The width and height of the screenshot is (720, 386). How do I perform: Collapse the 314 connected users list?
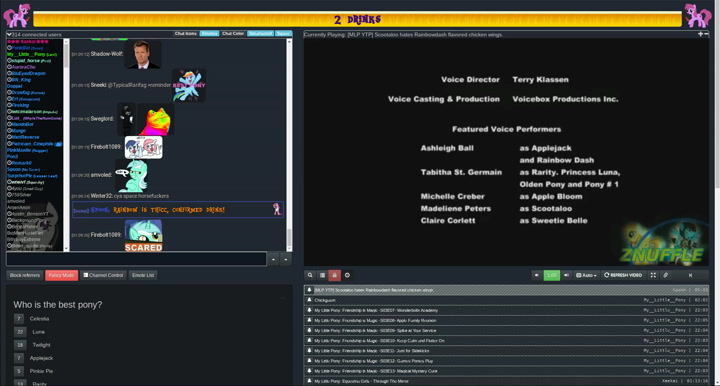[9, 34]
